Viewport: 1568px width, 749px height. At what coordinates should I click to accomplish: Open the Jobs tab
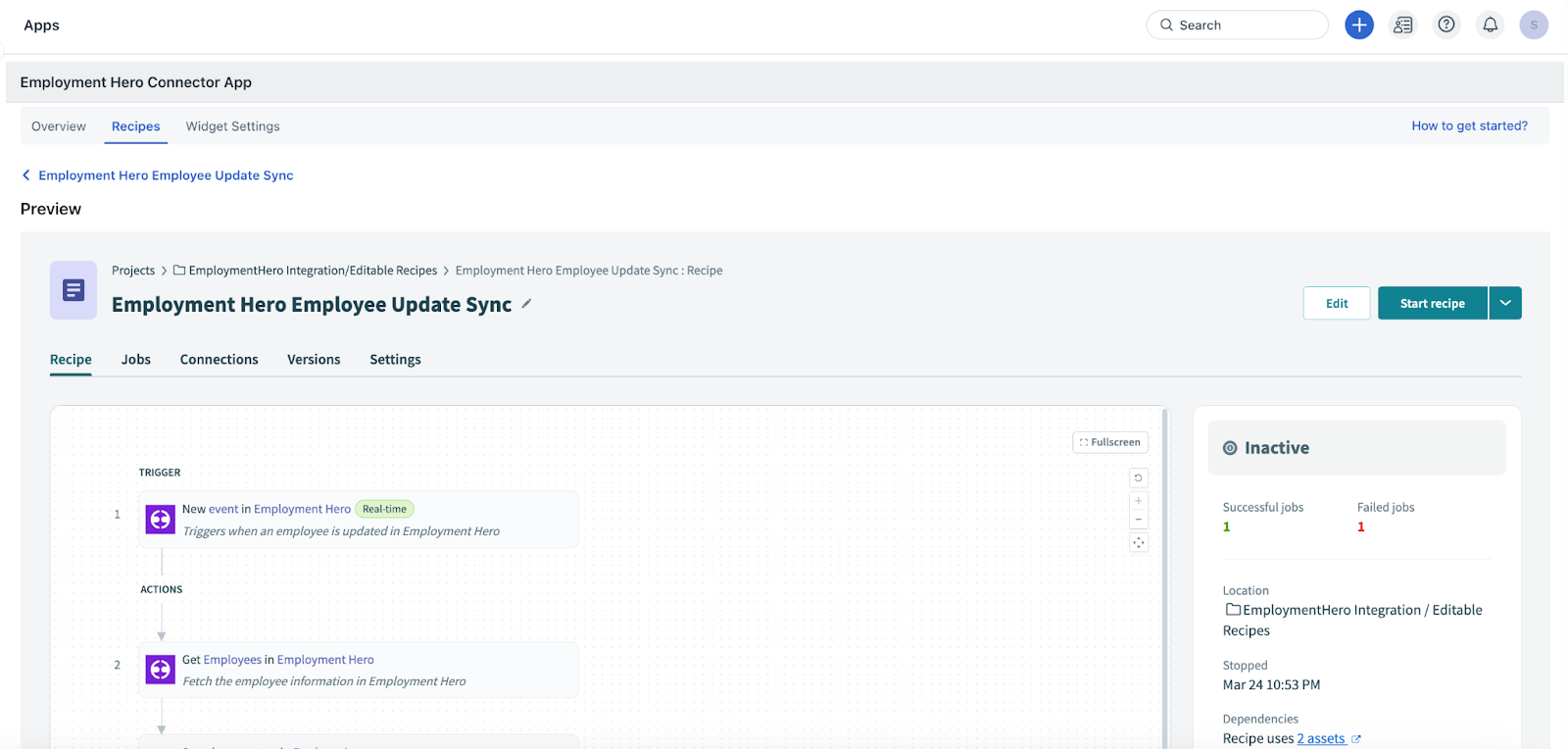click(136, 360)
